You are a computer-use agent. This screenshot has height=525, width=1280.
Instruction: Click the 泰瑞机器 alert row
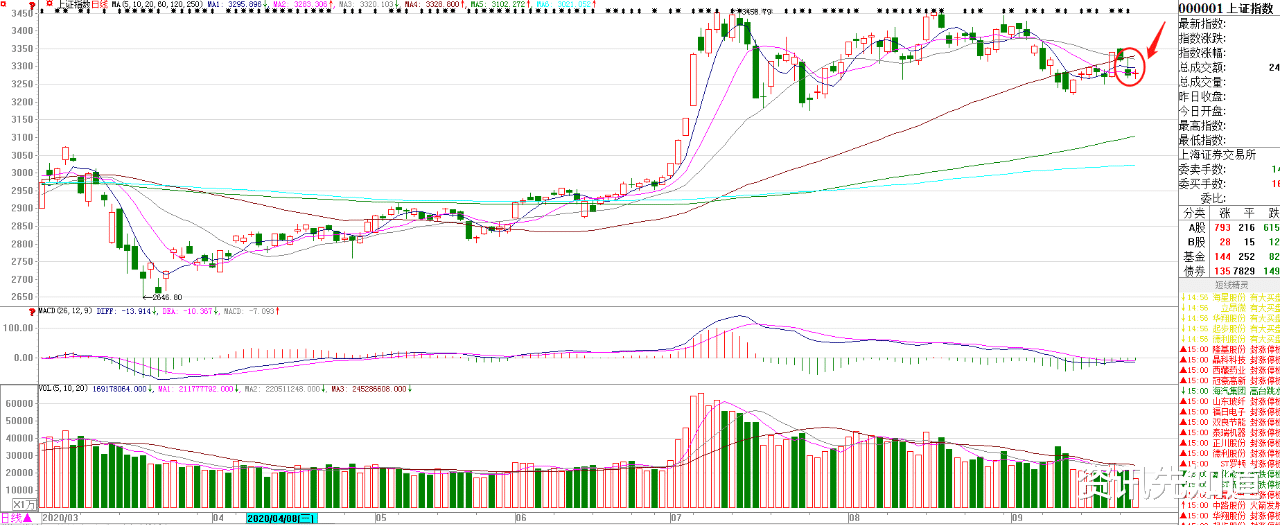[1229, 432]
